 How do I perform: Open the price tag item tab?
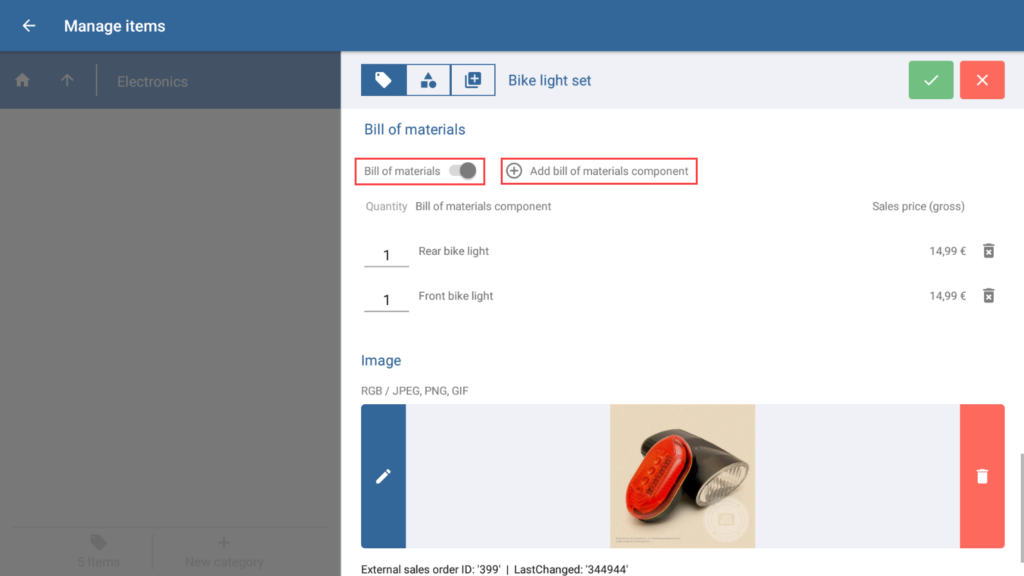(x=383, y=80)
